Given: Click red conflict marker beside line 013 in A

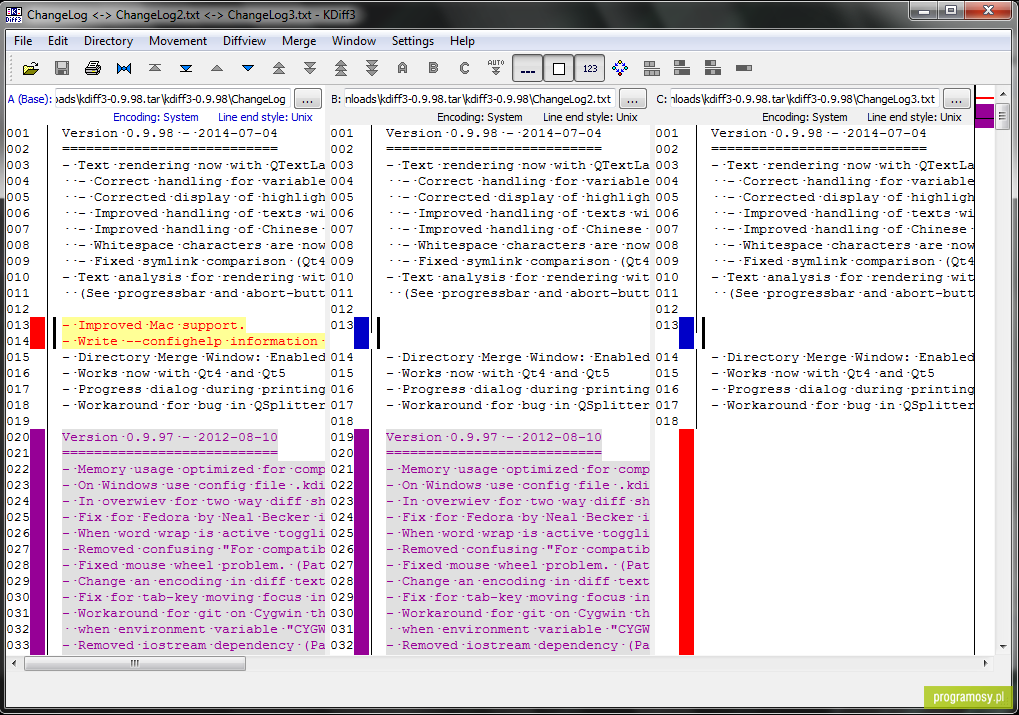Looking at the screenshot, I should (x=38, y=333).
